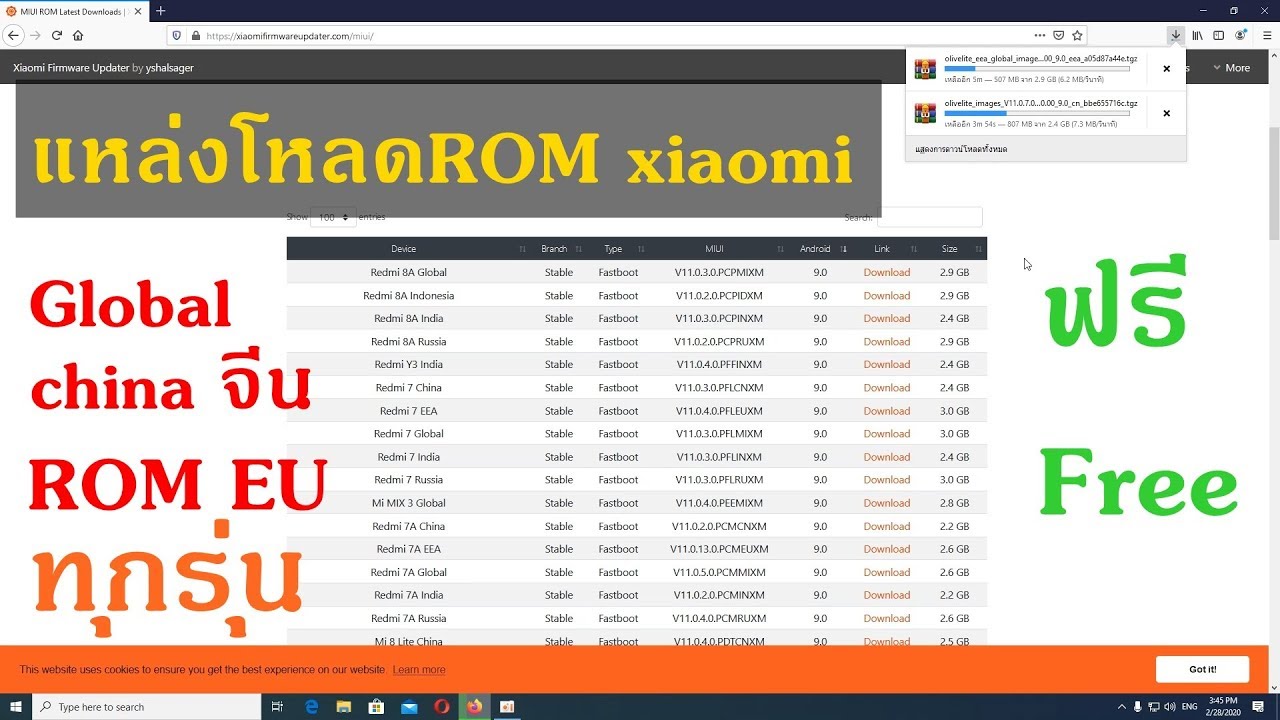The width and height of the screenshot is (1280, 720).
Task: Download the Redmi 8A Indonesia ROM
Action: (x=887, y=295)
